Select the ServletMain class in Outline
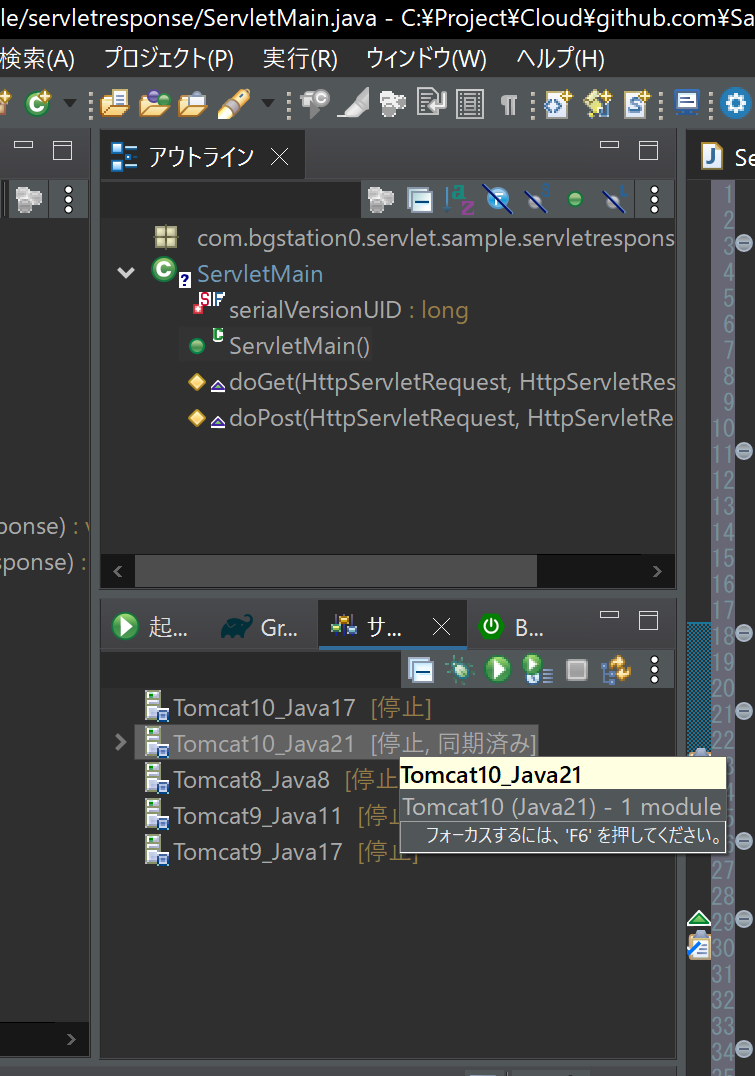The width and height of the screenshot is (755, 1076). pos(259,274)
